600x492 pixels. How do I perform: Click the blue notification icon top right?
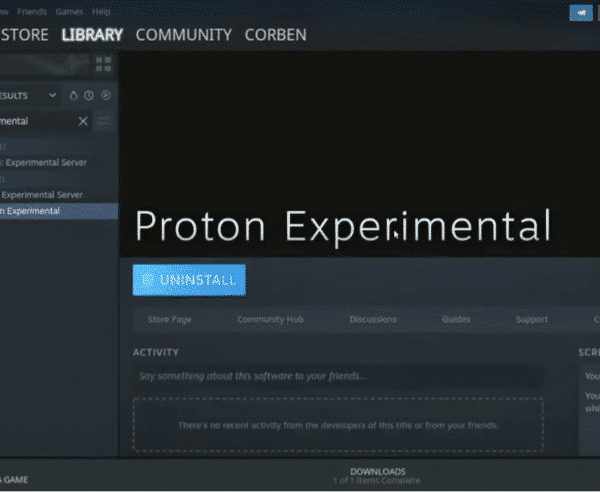tap(581, 13)
